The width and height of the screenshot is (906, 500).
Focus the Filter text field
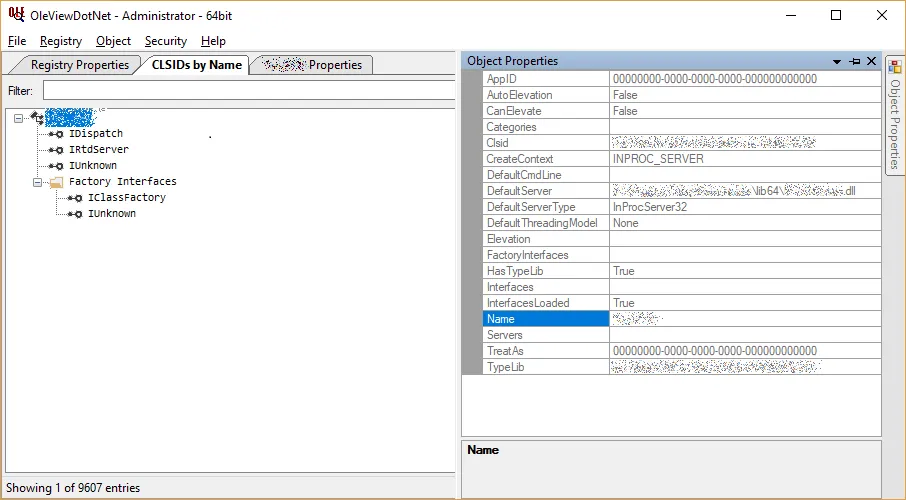tap(249, 91)
